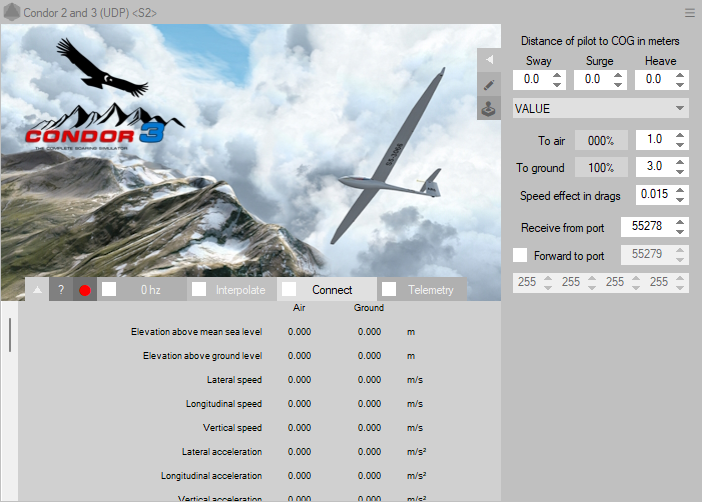702x502 pixels.
Task: Click the Vertical speed label
Action: [232, 428]
